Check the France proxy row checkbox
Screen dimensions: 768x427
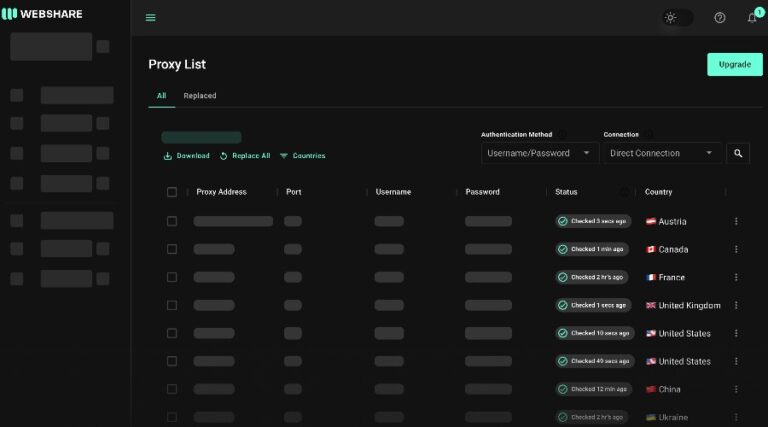pos(172,277)
